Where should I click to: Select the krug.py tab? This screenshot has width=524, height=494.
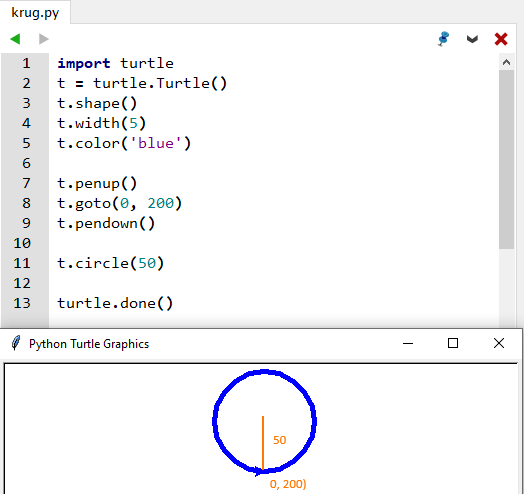click(x=35, y=12)
